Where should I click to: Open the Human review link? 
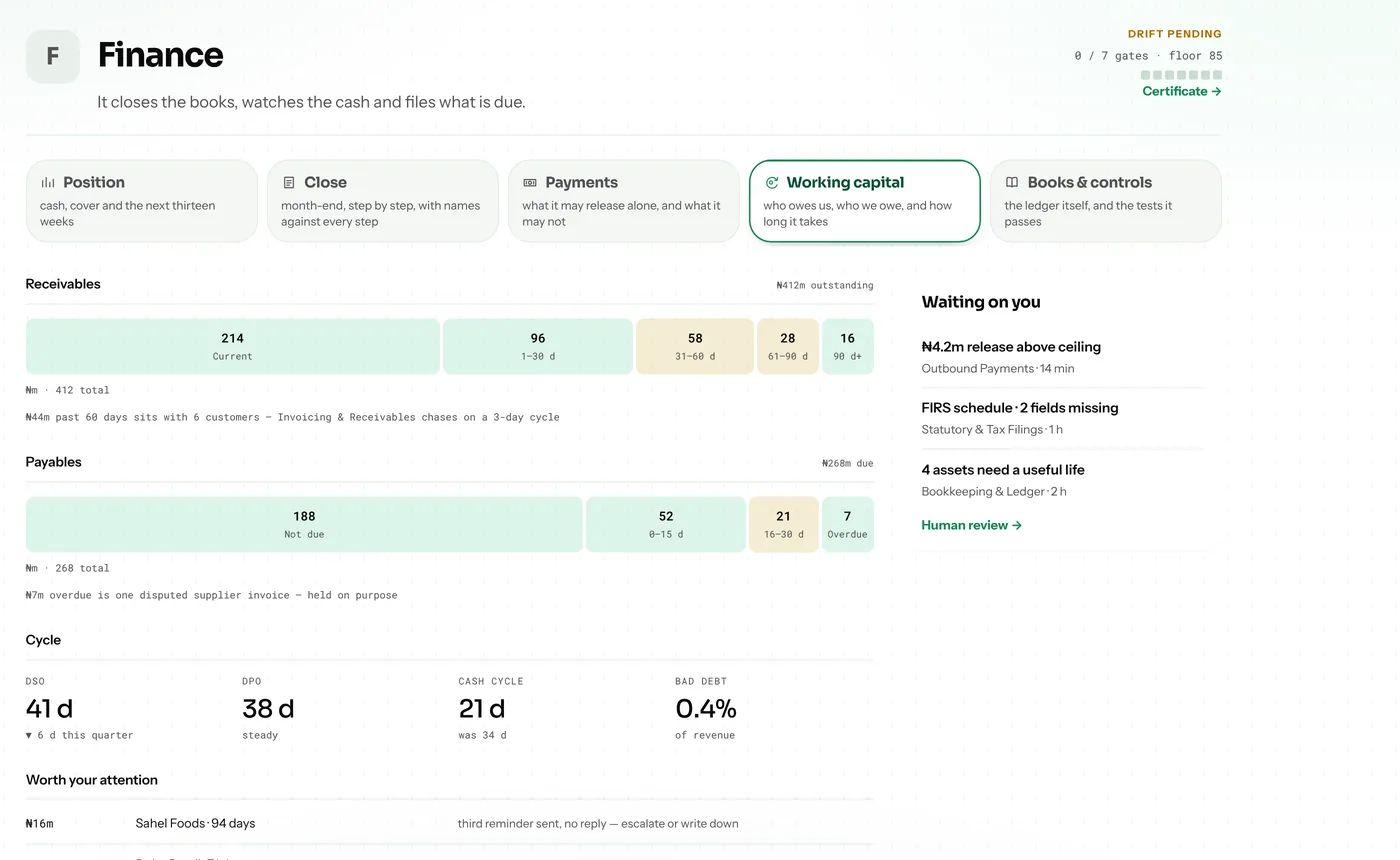pos(971,525)
